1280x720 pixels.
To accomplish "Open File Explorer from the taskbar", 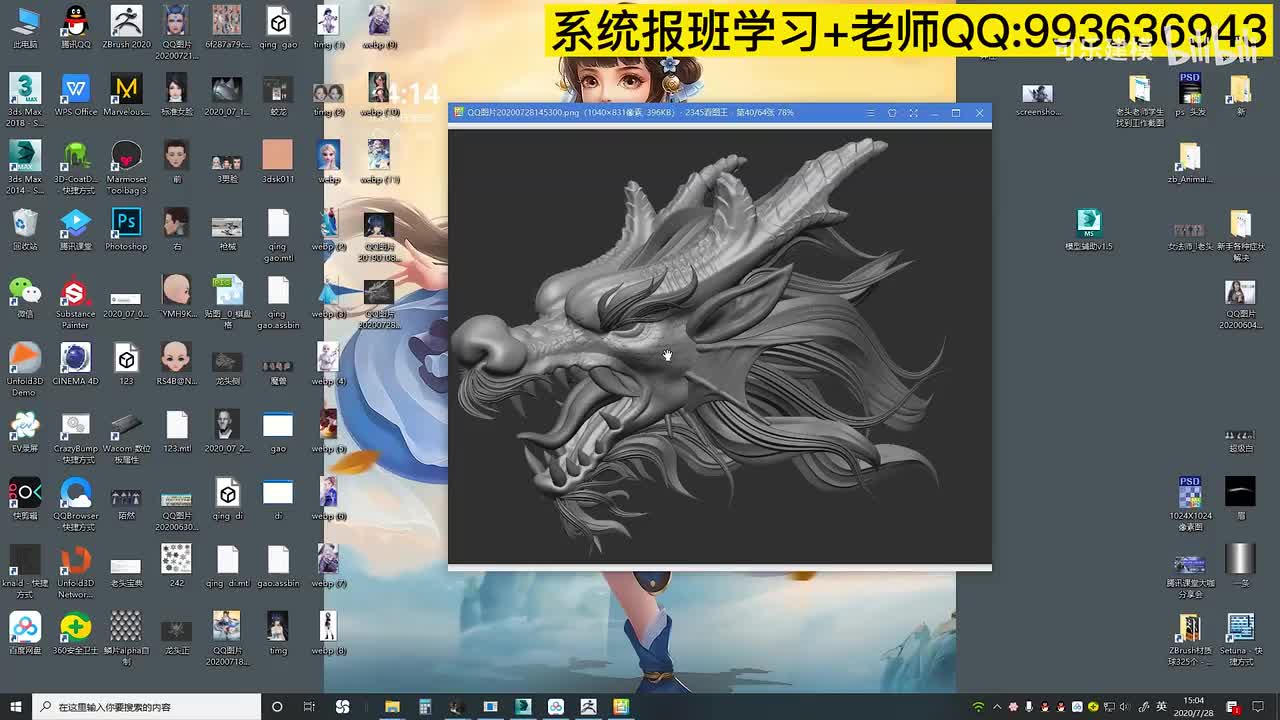I will [392, 706].
